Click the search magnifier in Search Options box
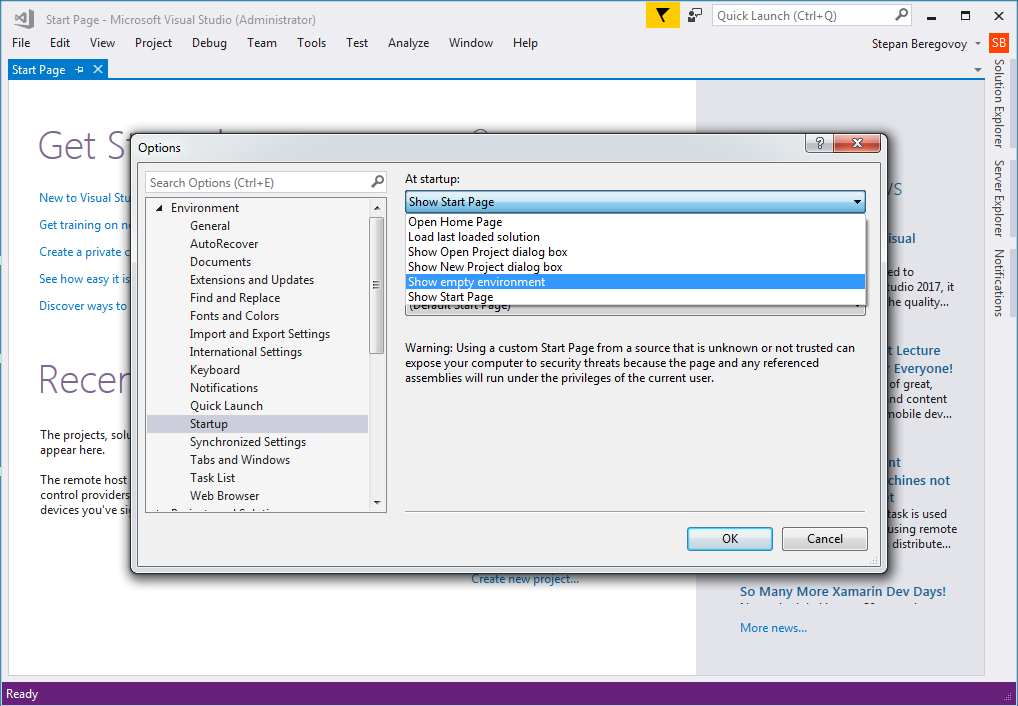 tap(378, 182)
